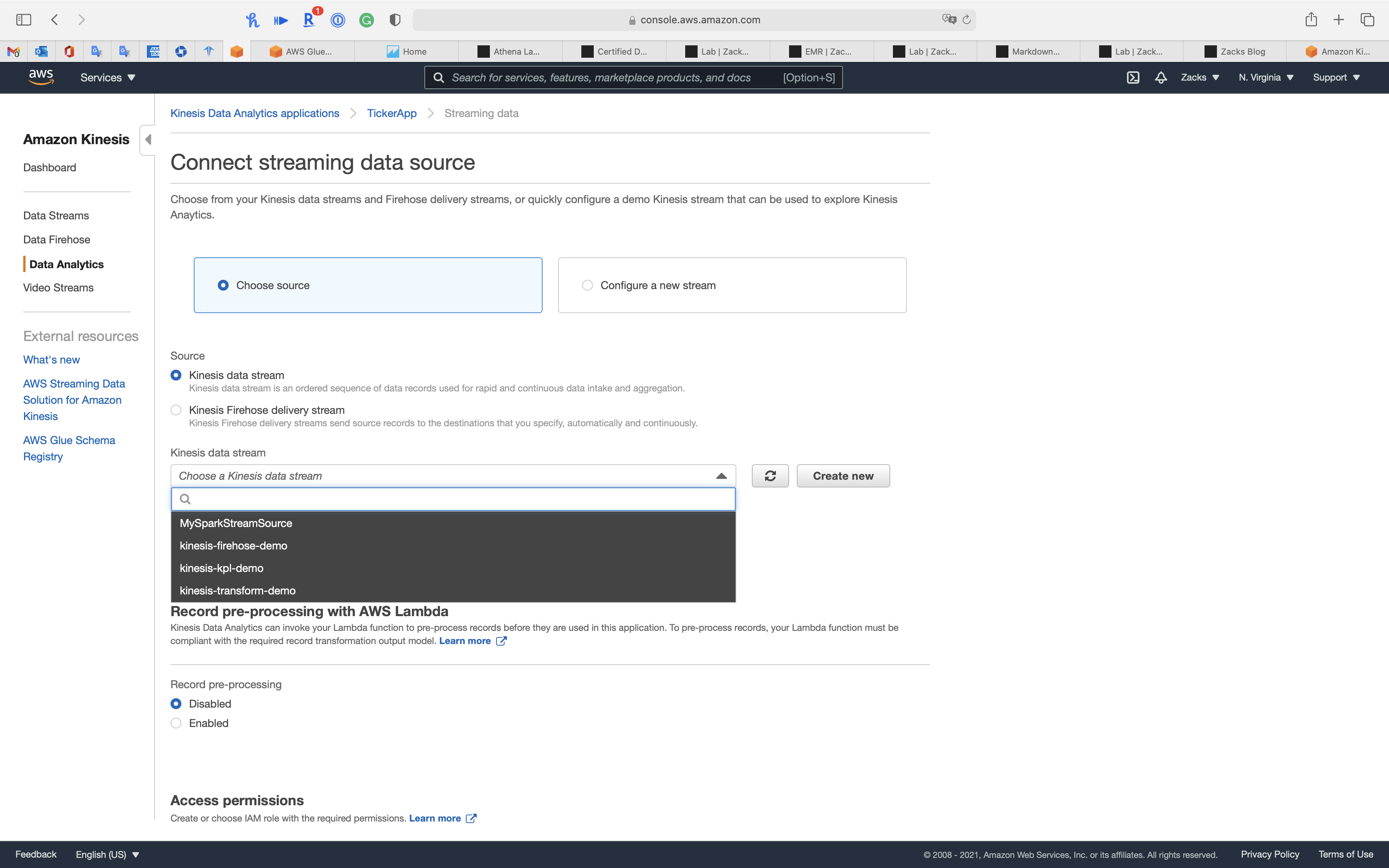The image size is (1389, 868).
Task: Click the Safari share icon
Action: [x=1311, y=20]
